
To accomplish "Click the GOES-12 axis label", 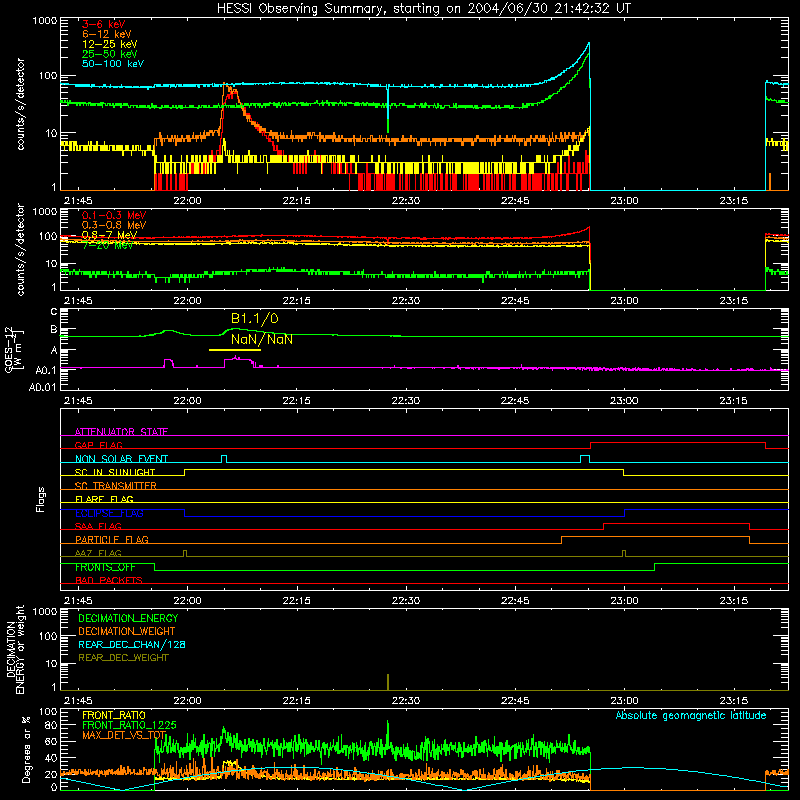I will 14,350.
